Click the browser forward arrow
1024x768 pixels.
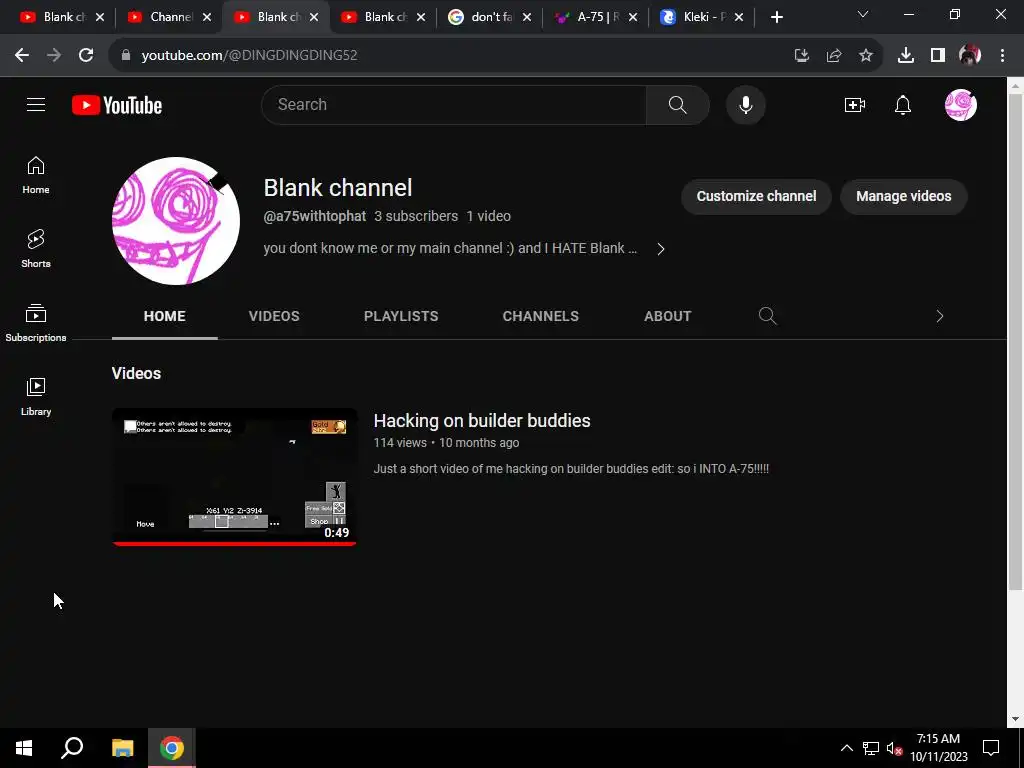tap(54, 55)
